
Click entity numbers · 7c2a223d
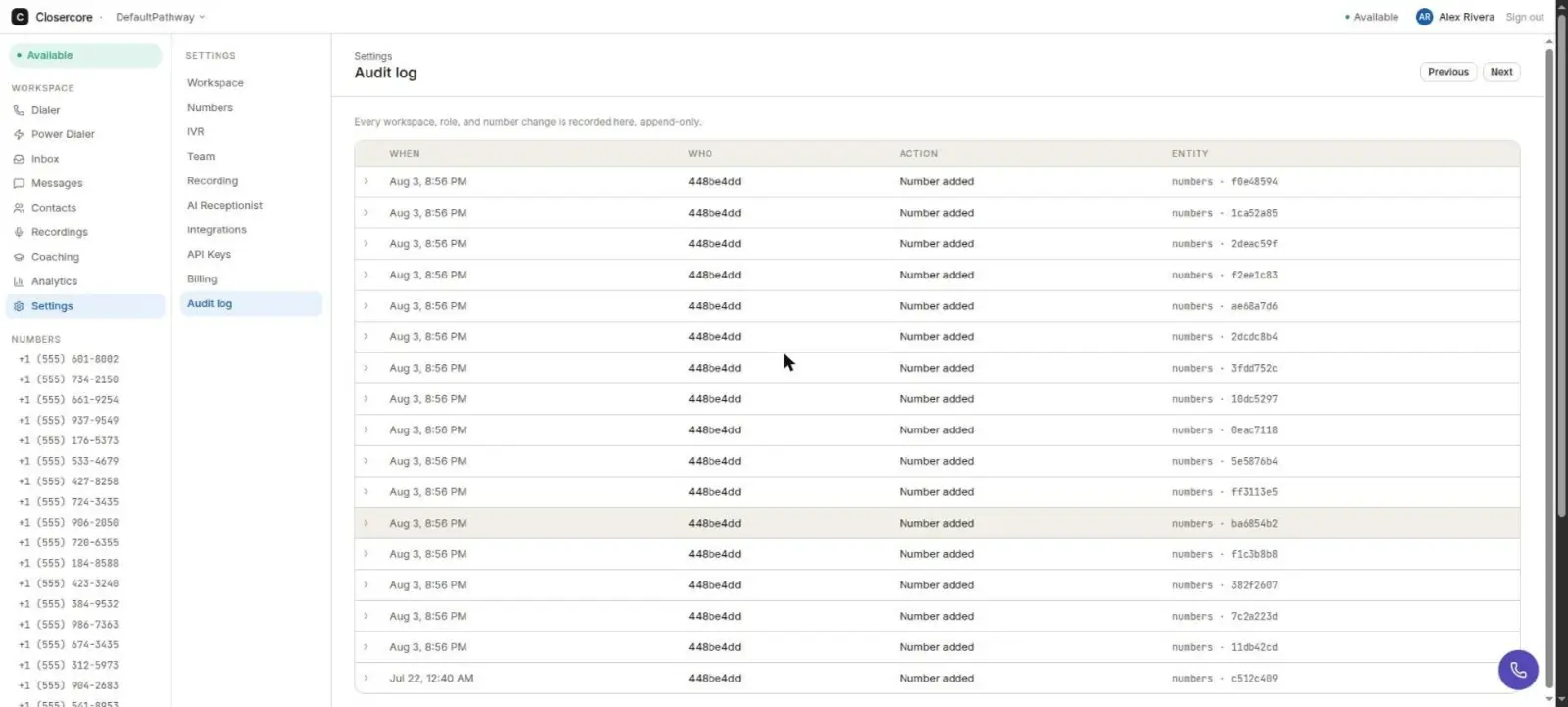click(1225, 617)
